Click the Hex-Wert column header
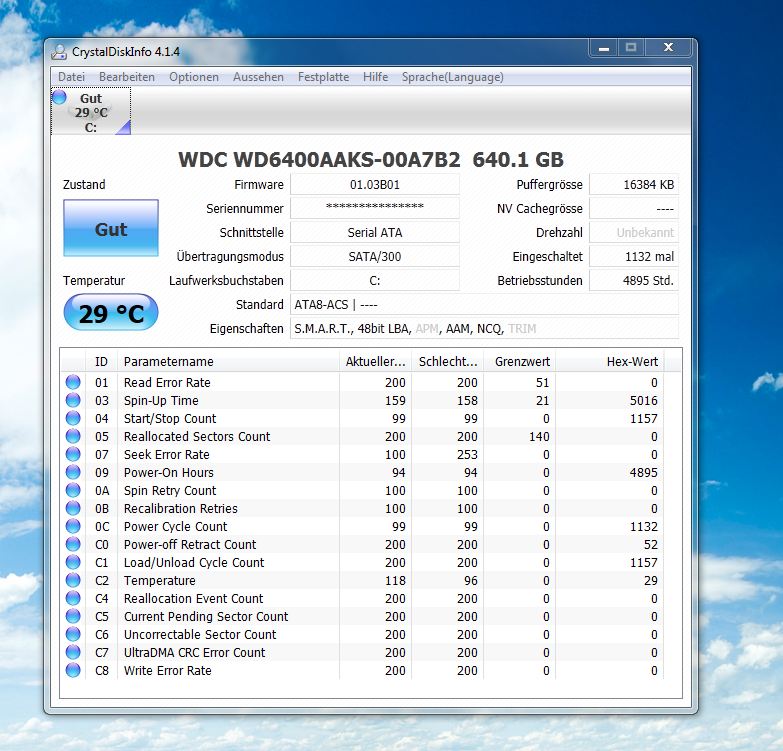The image size is (783, 751). click(x=609, y=362)
